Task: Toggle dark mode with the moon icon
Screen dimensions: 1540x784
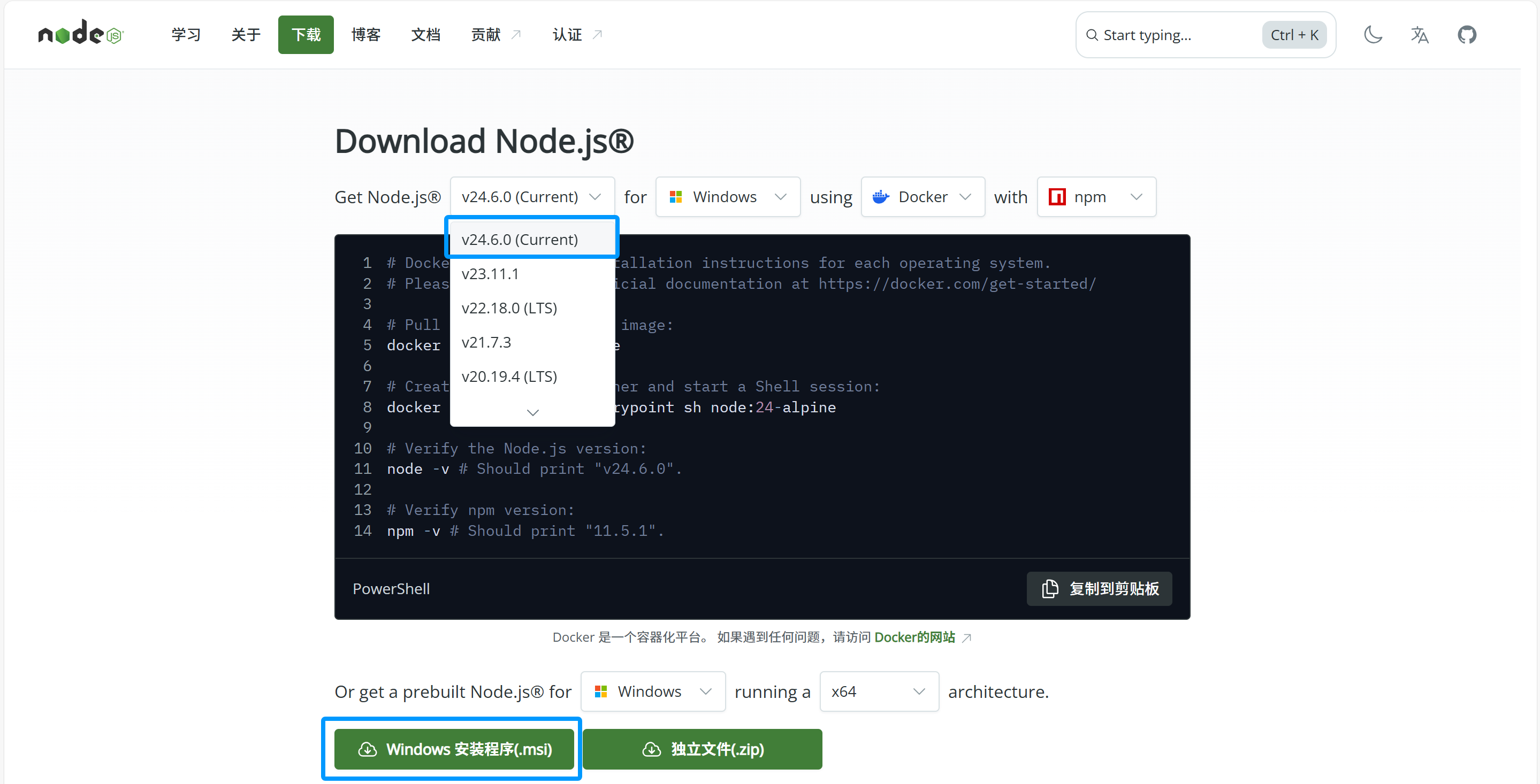Action: [1373, 35]
